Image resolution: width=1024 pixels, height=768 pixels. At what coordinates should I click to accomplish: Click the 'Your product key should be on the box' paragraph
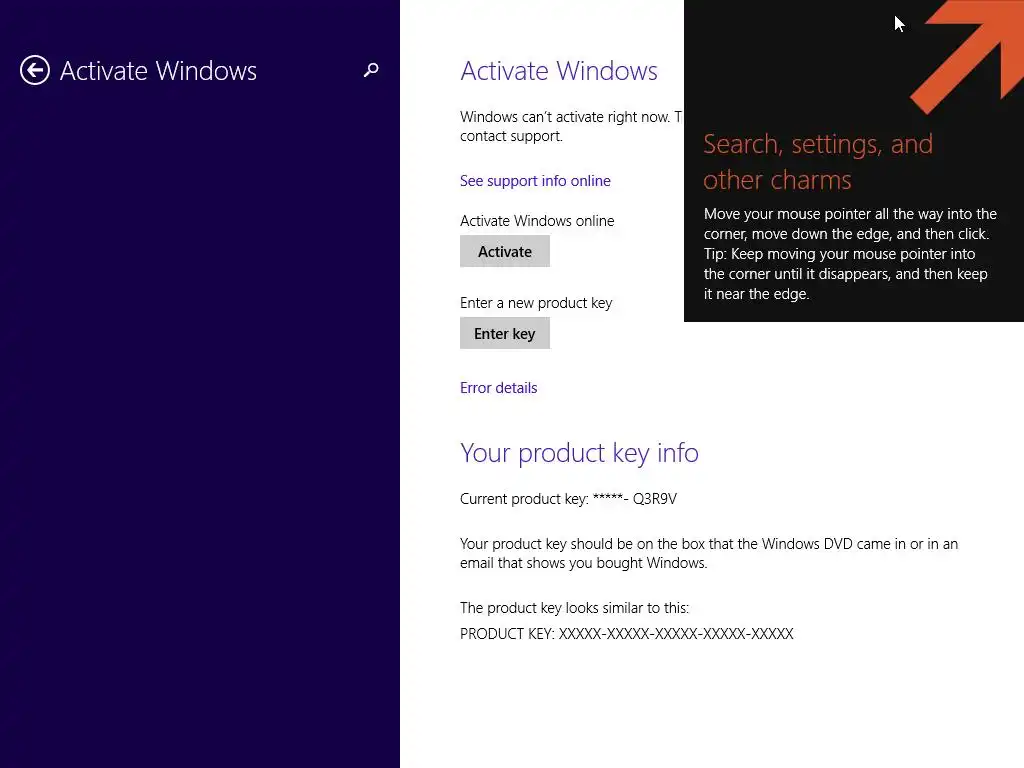[x=709, y=553]
